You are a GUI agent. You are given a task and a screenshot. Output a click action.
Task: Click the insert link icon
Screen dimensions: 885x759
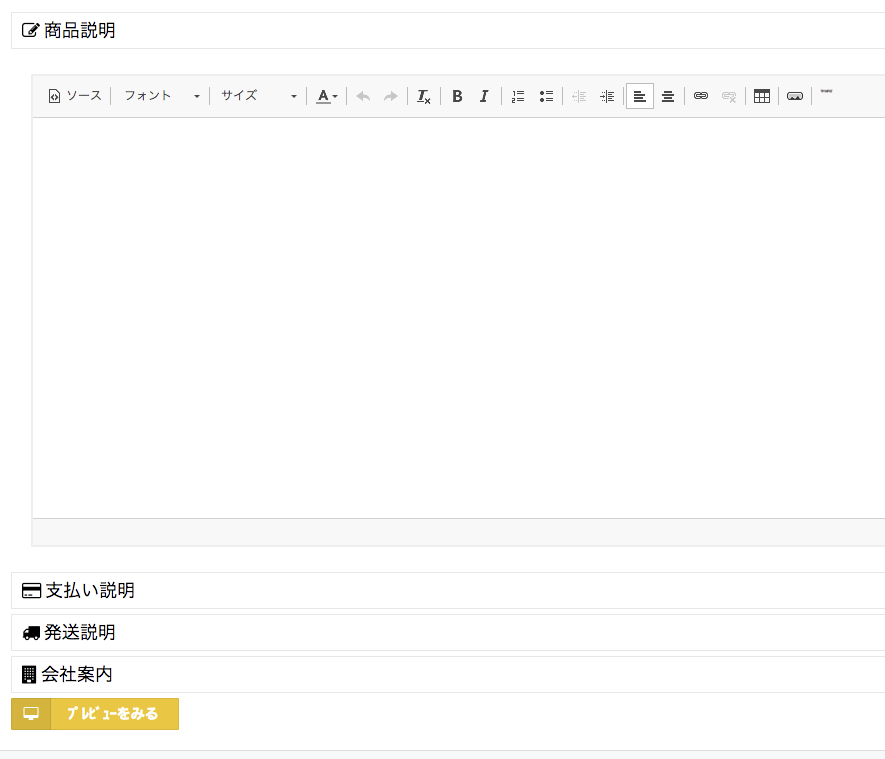tap(701, 96)
